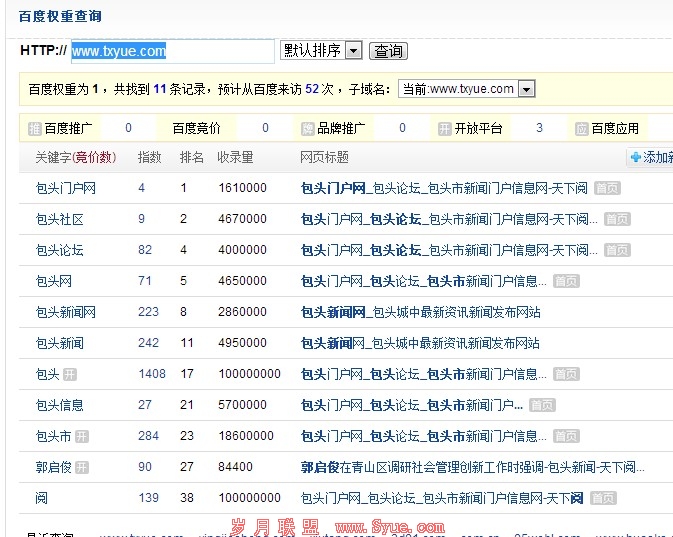Click the 推 icon beside 百度推广

34,128
